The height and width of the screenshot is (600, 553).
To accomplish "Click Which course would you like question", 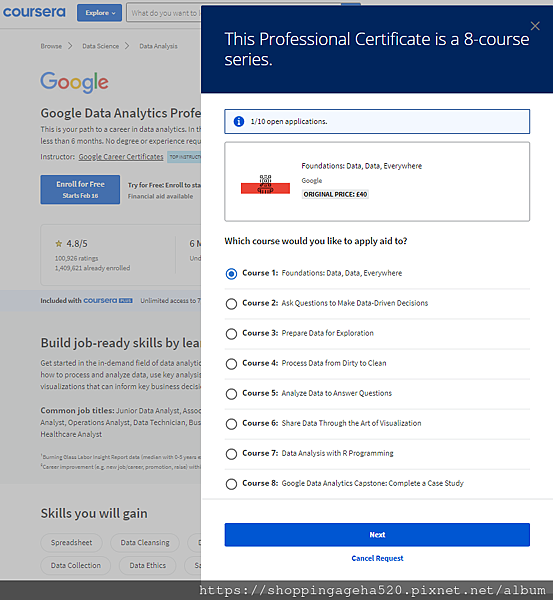I will coord(316,241).
